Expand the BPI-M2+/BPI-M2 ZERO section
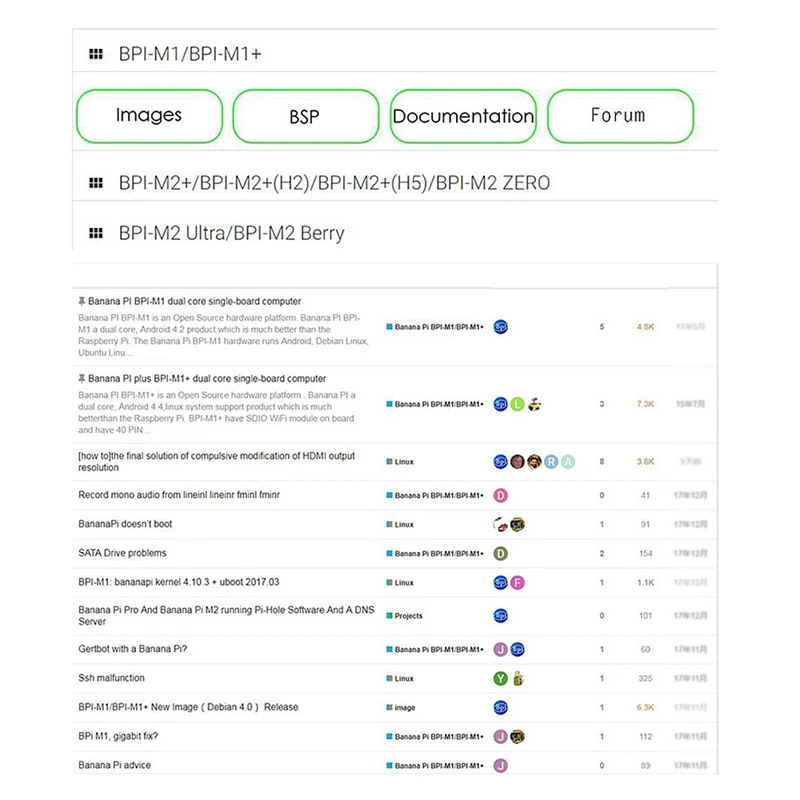 coord(333,183)
